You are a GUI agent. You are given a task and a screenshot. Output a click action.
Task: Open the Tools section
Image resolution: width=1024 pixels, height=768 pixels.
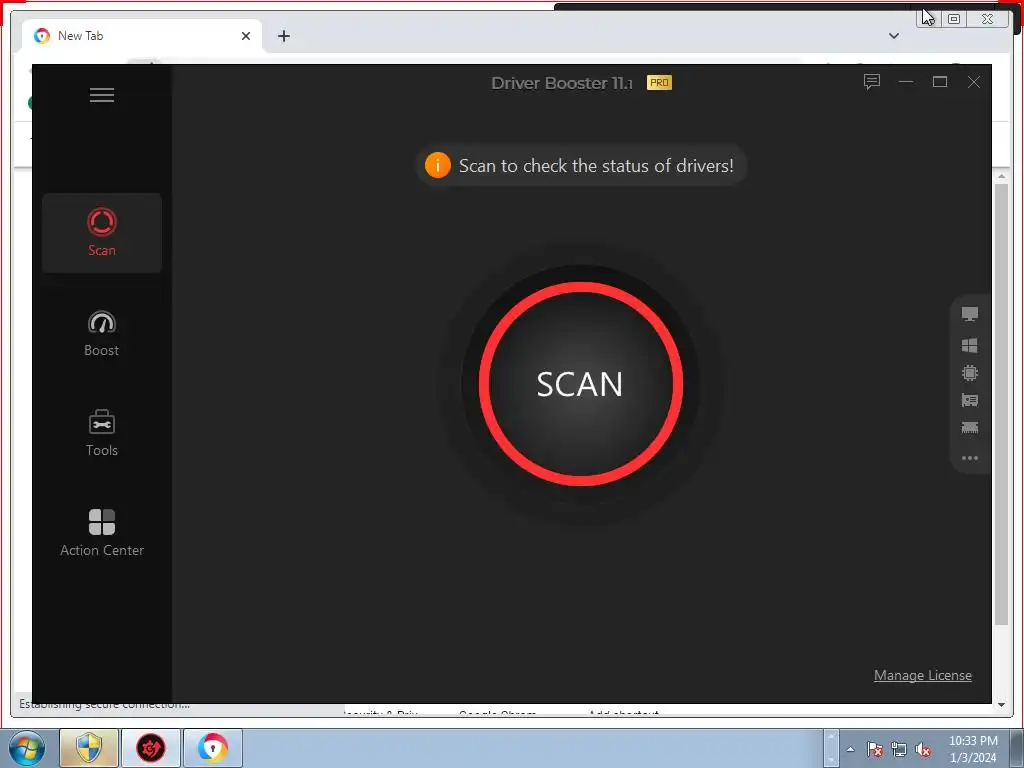coord(102,433)
